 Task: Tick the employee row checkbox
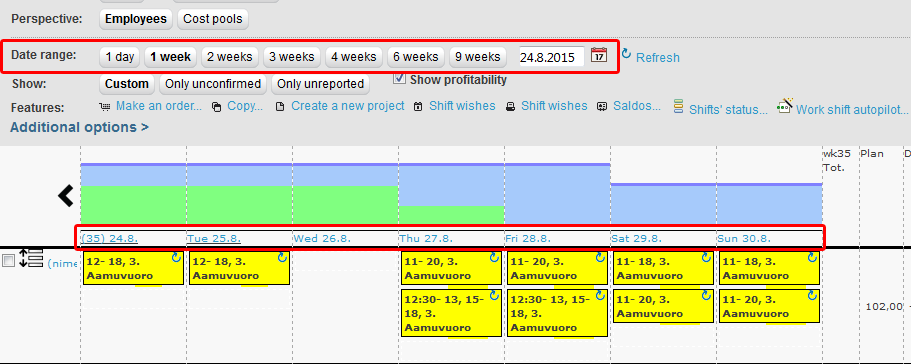pyautogui.click(x=9, y=261)
